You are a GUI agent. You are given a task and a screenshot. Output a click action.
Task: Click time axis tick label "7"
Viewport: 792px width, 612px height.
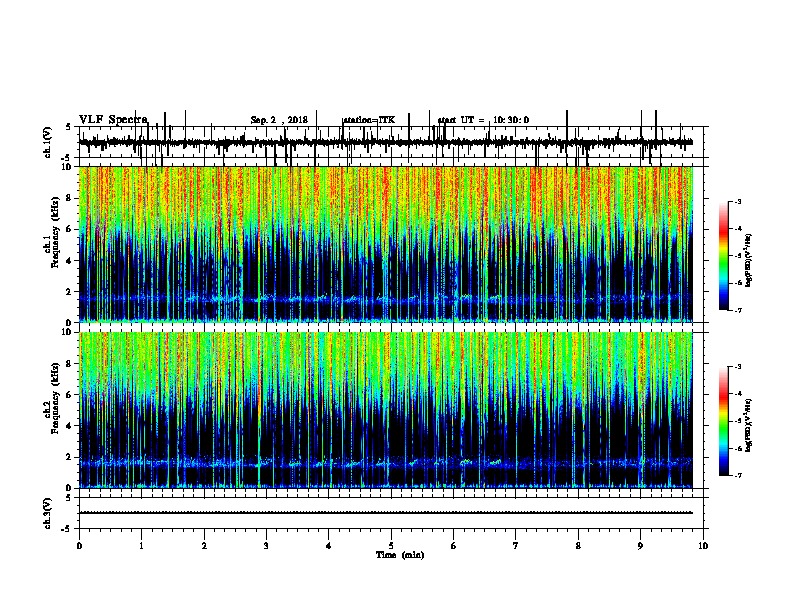pos(516,546)
